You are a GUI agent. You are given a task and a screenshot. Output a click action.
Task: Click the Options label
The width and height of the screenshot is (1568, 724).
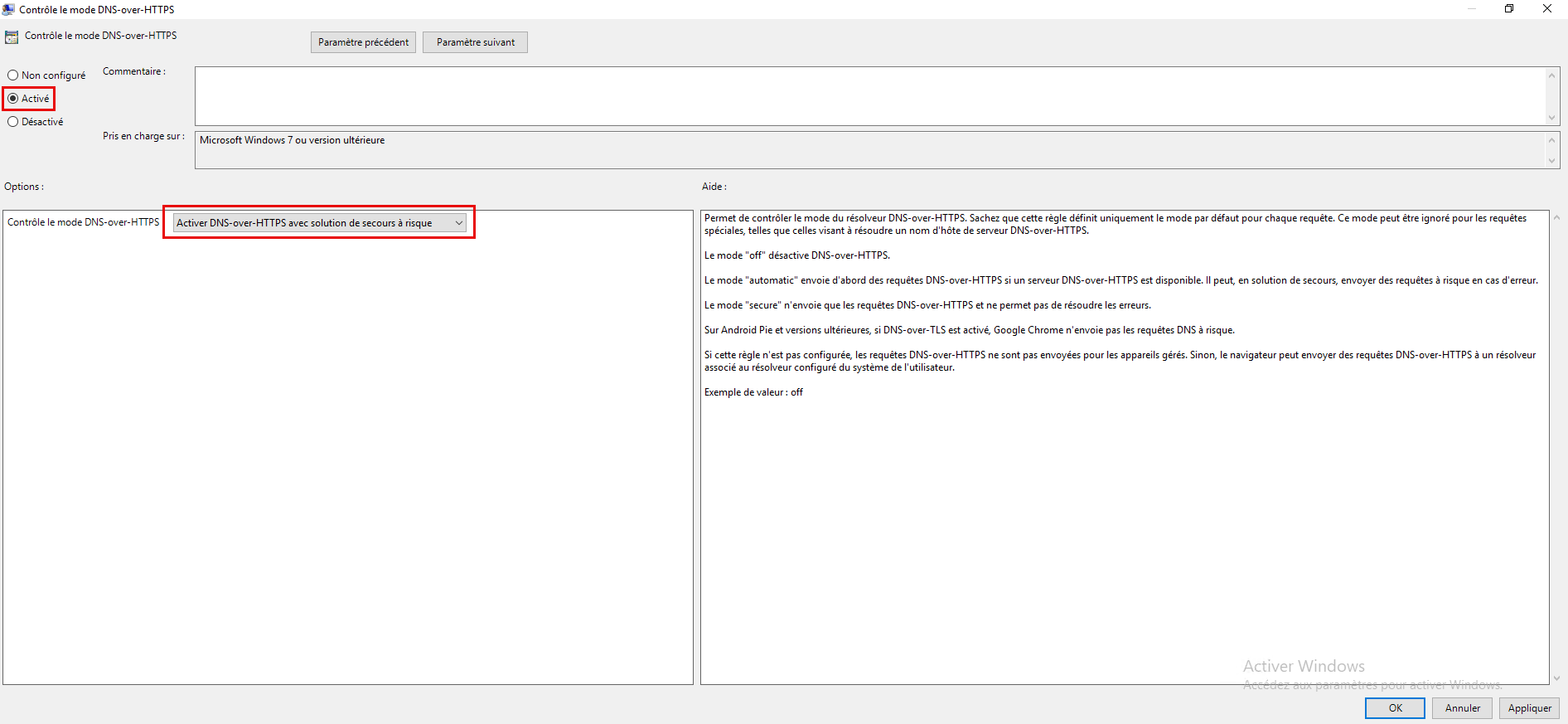coord(24,187)
